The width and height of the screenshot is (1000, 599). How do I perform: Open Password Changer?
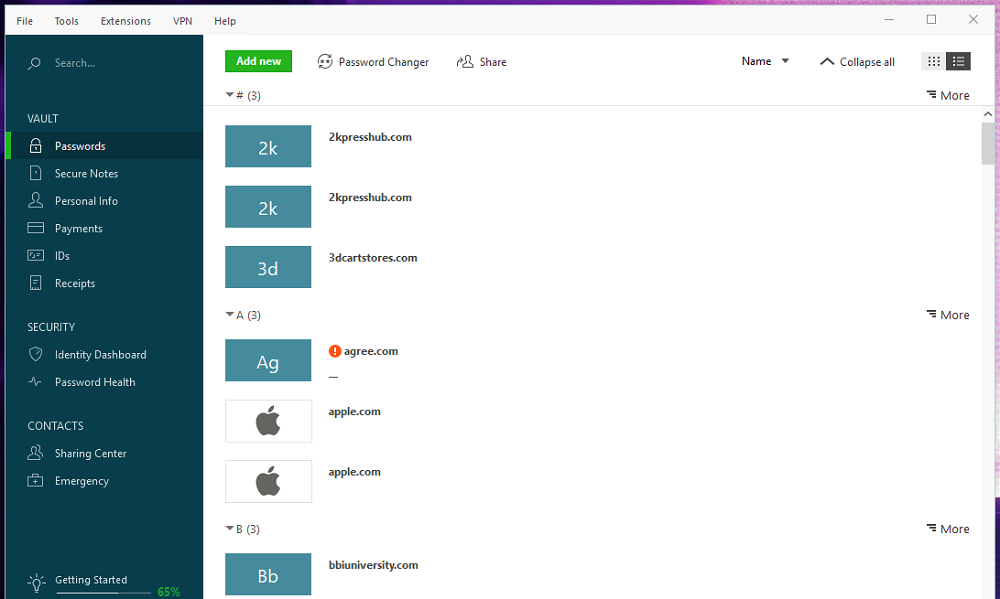pyautogui.click(x=373, y=62)
